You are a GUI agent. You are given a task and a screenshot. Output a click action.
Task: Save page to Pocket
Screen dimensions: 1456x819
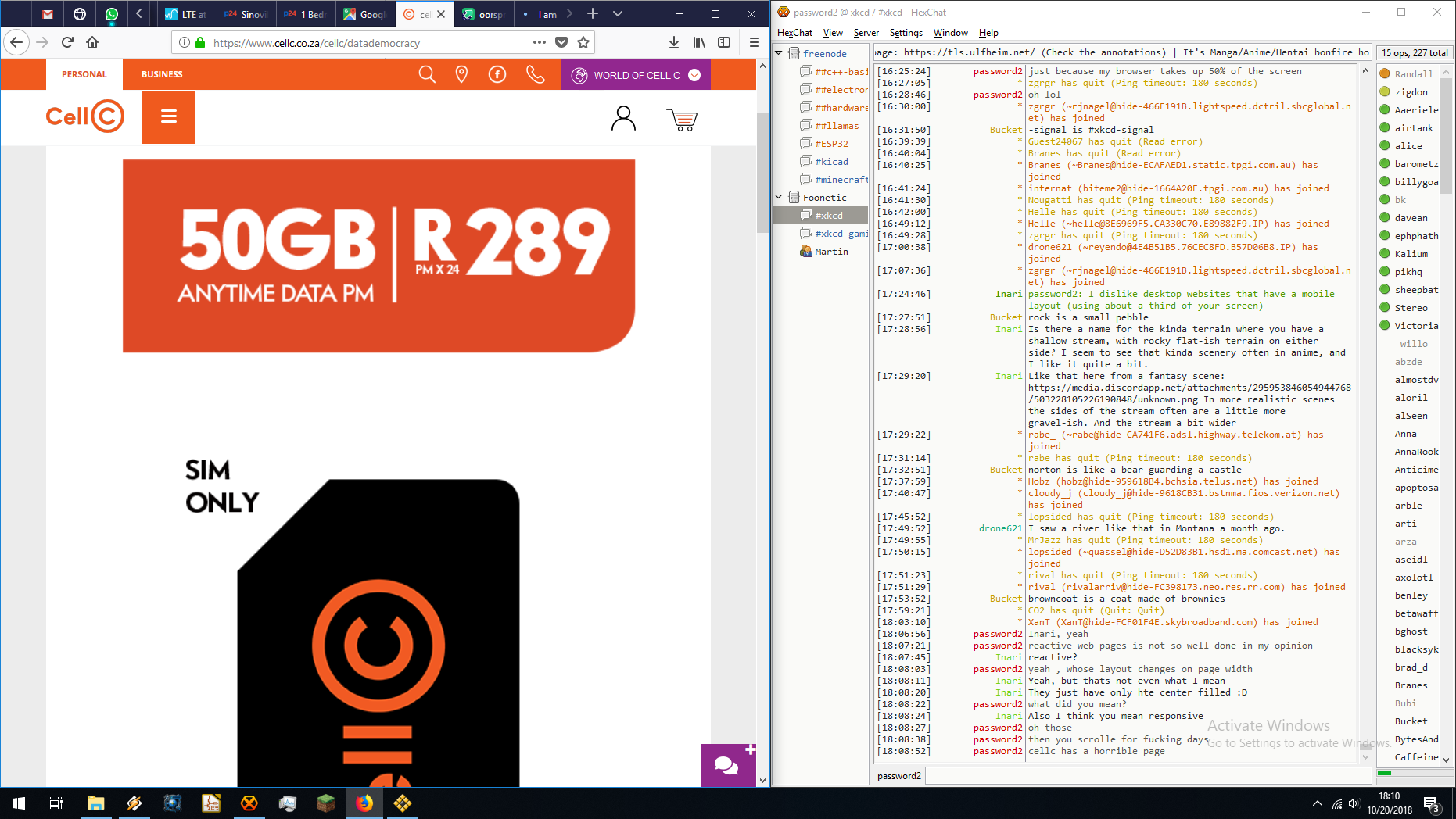pyautogui.click(x=561, y=42)
